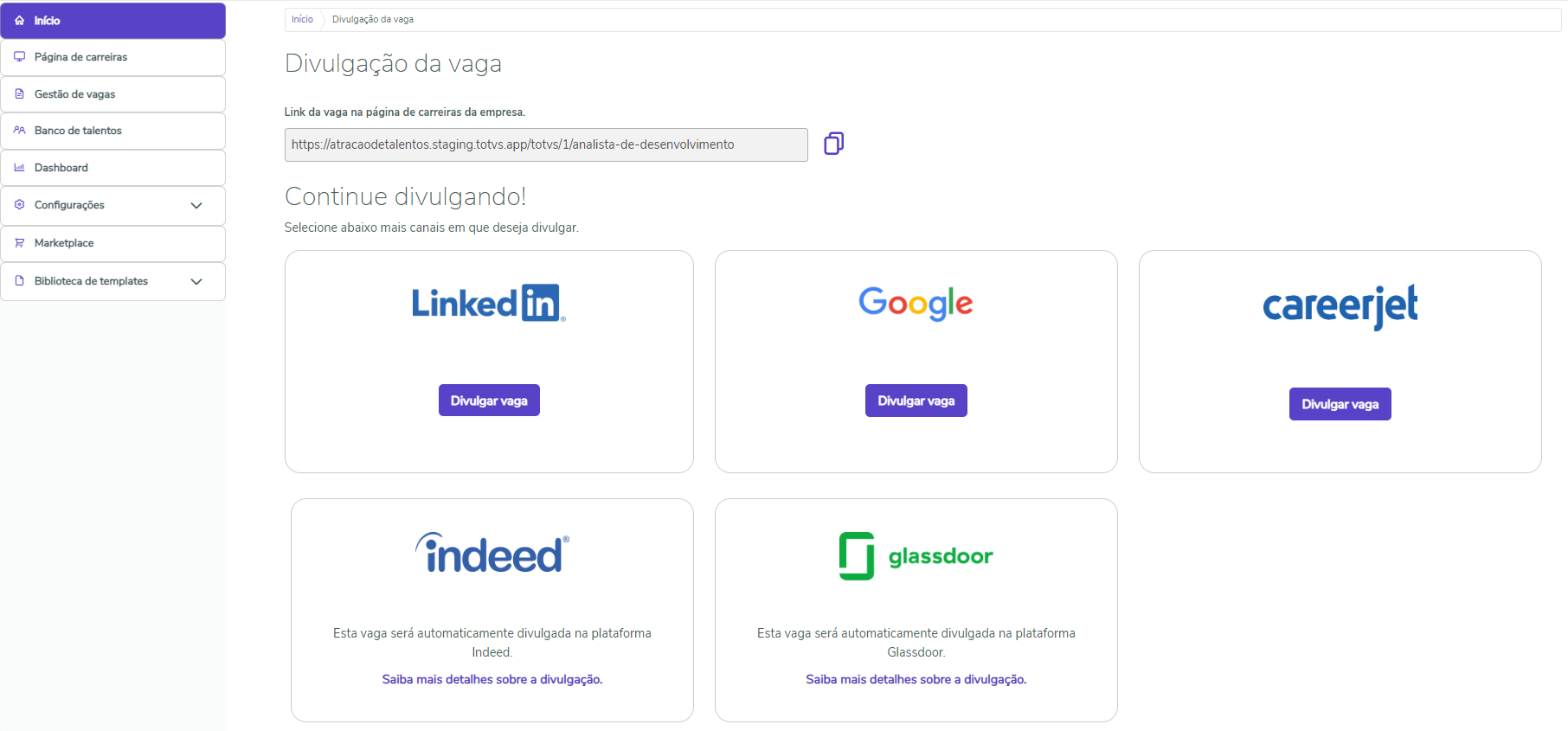1568x731 pixels.
Task: Click the file icon for Biblioteca de templates
Action: click(x=20, y=281)
